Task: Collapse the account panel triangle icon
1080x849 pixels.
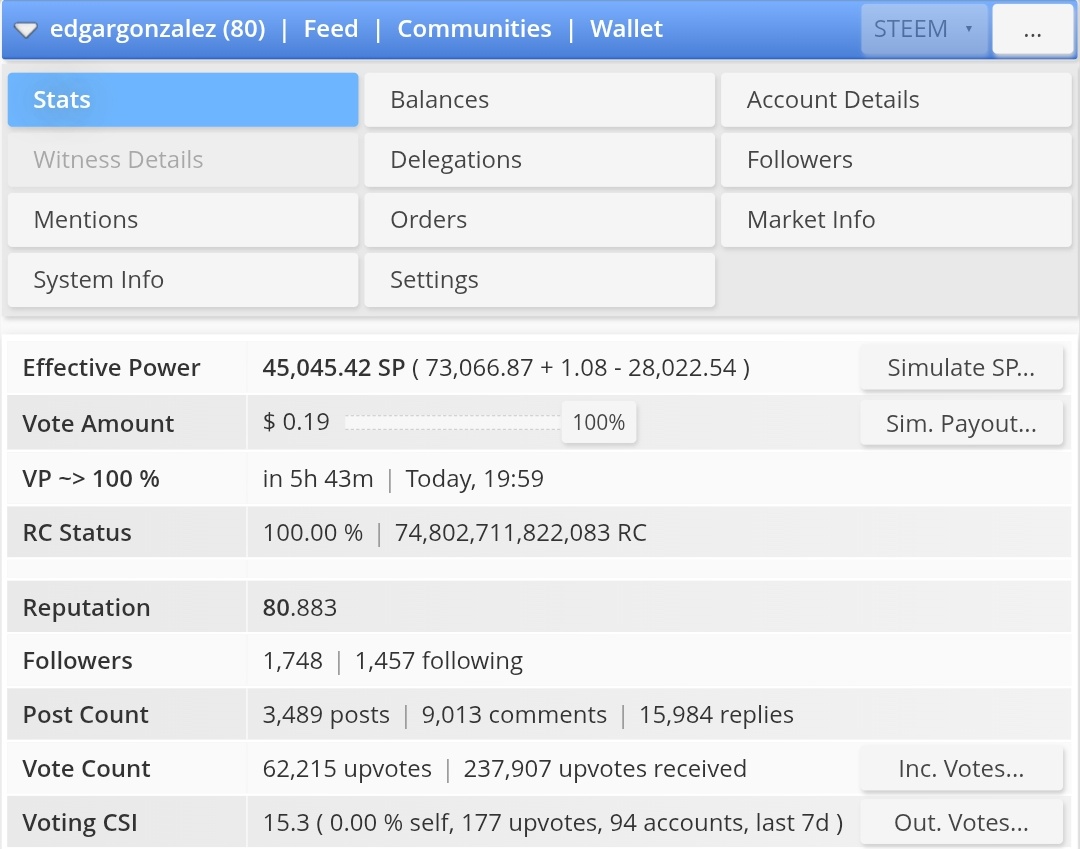Action: pos(27,30)
